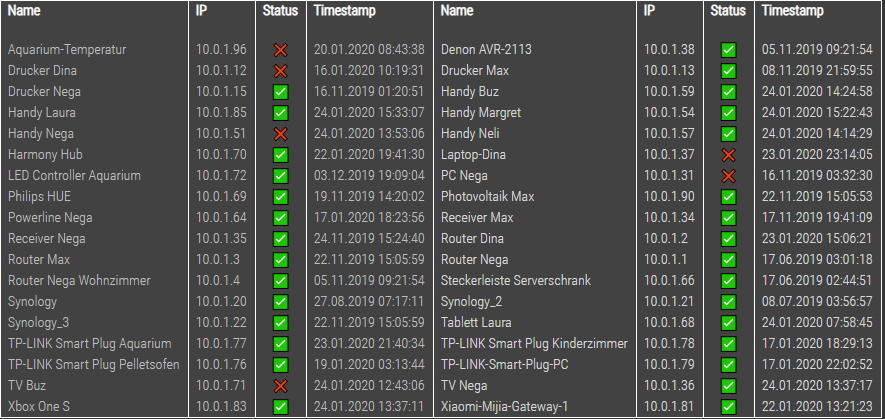
Task: Click the green status icon for Xbox One S
Action: pos(280,407)
